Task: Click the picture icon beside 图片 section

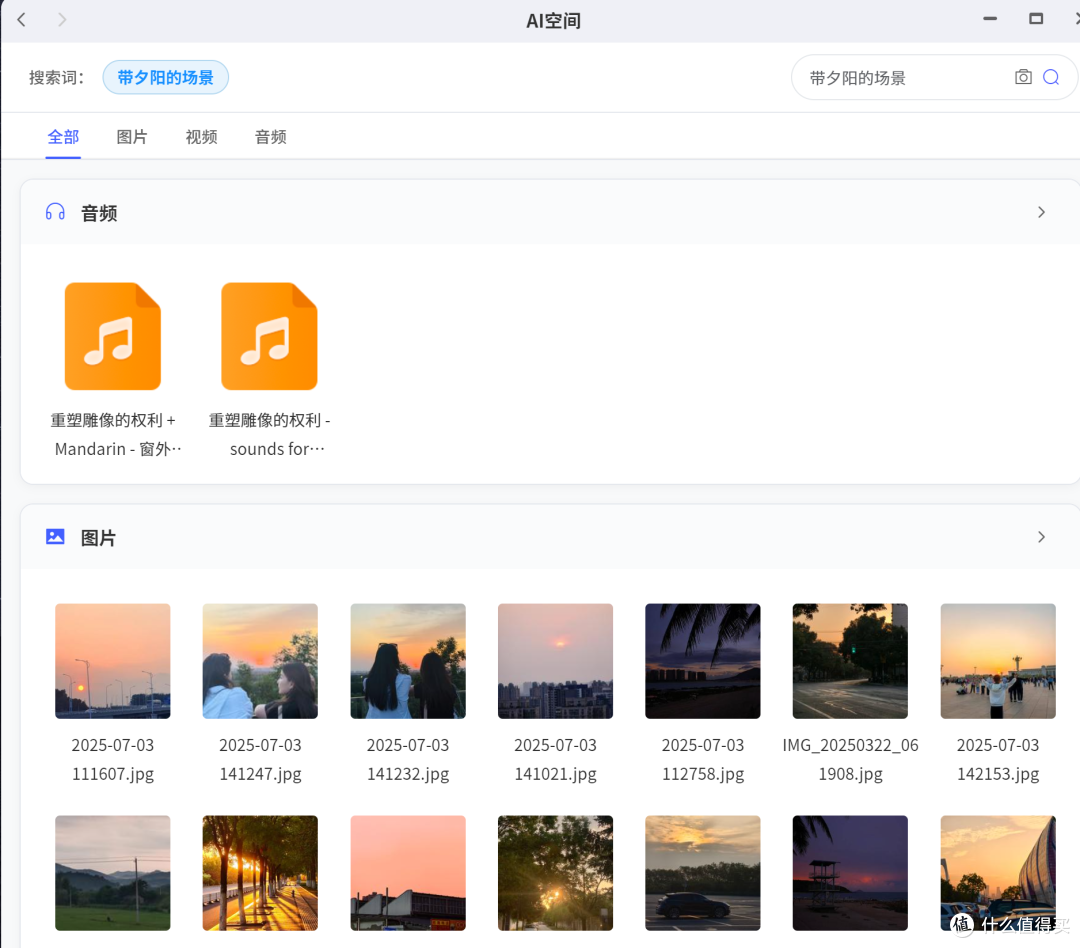Action: (x=55, y=537)
